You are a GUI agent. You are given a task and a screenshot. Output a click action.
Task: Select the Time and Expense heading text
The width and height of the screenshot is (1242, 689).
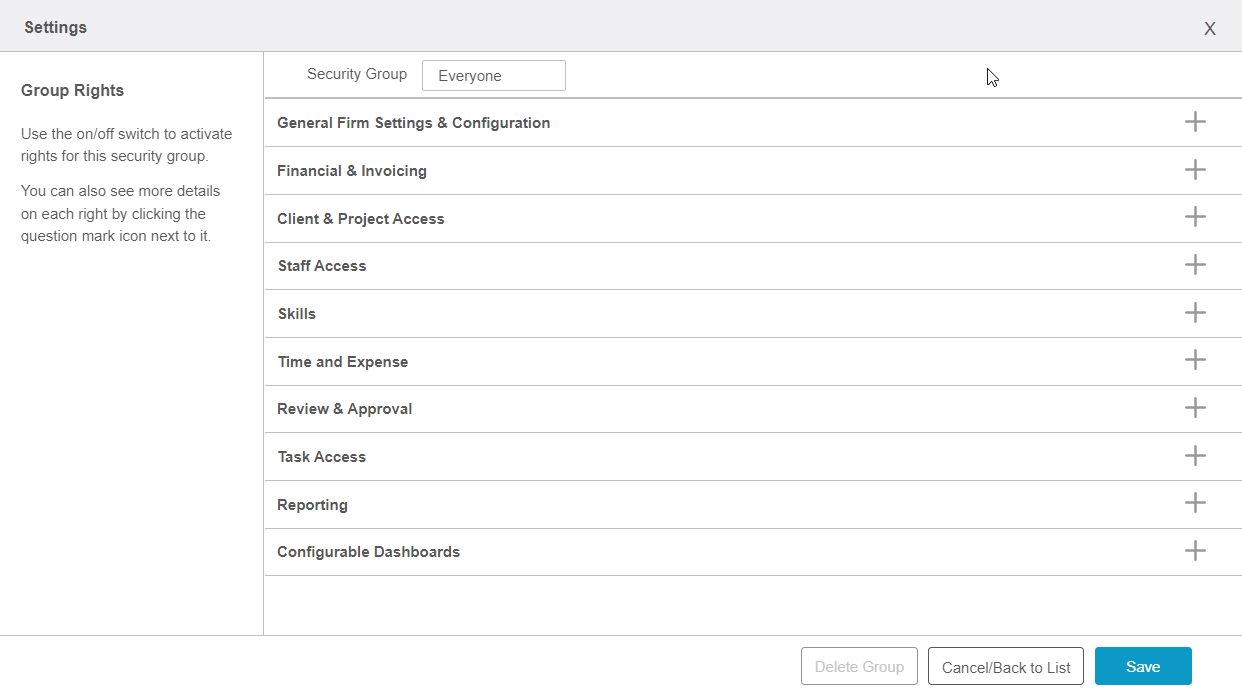tap(342, 362)
